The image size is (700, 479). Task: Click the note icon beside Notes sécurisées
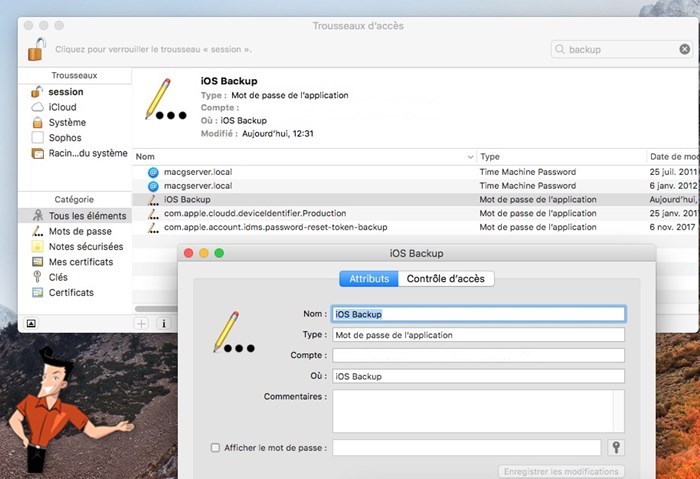coord(38,246)
